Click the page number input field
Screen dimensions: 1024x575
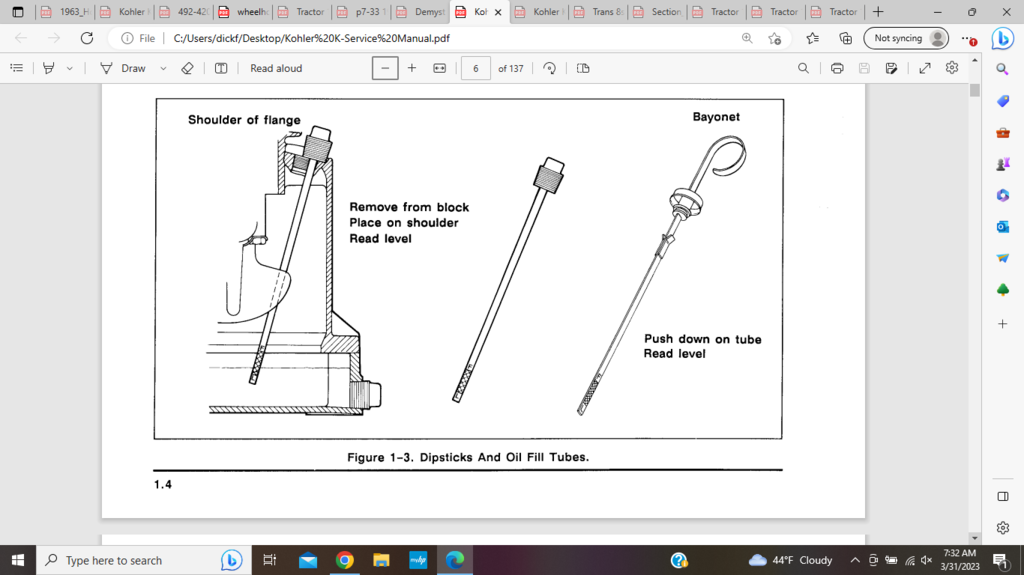[x=476, y=68]
